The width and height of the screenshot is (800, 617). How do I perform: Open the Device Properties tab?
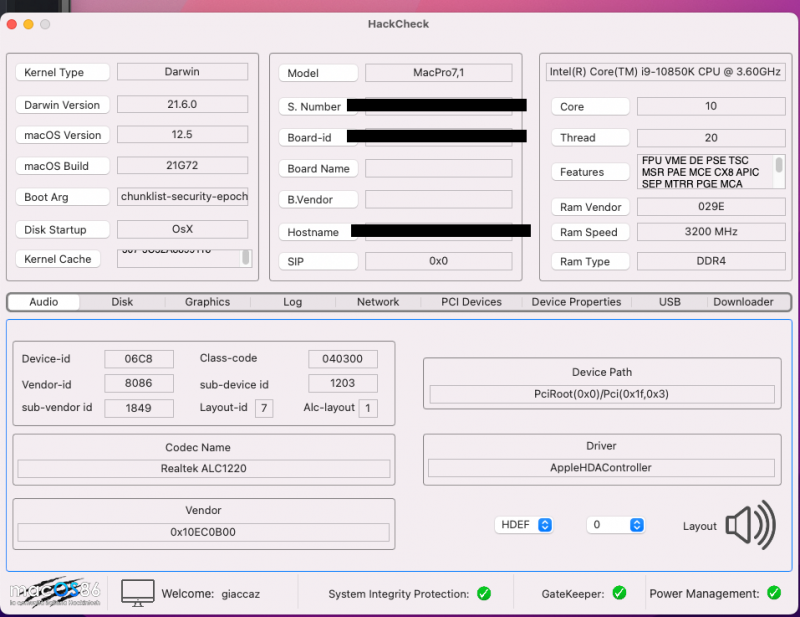(x=577, y=302)
